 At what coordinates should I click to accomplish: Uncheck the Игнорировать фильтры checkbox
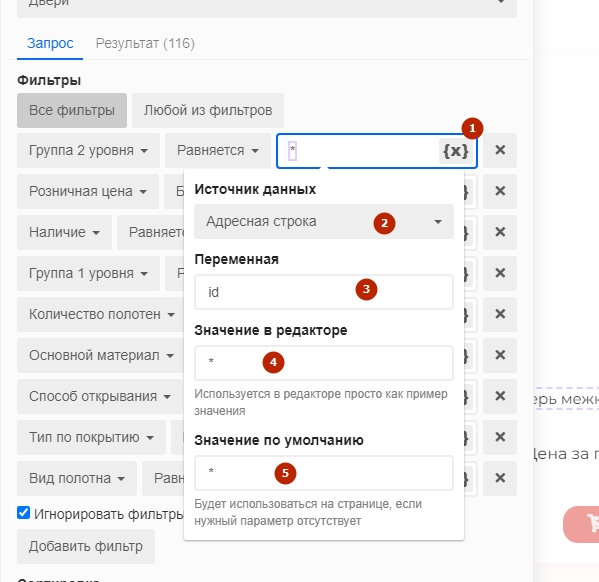pyautogui.click(x=23, y=512)
